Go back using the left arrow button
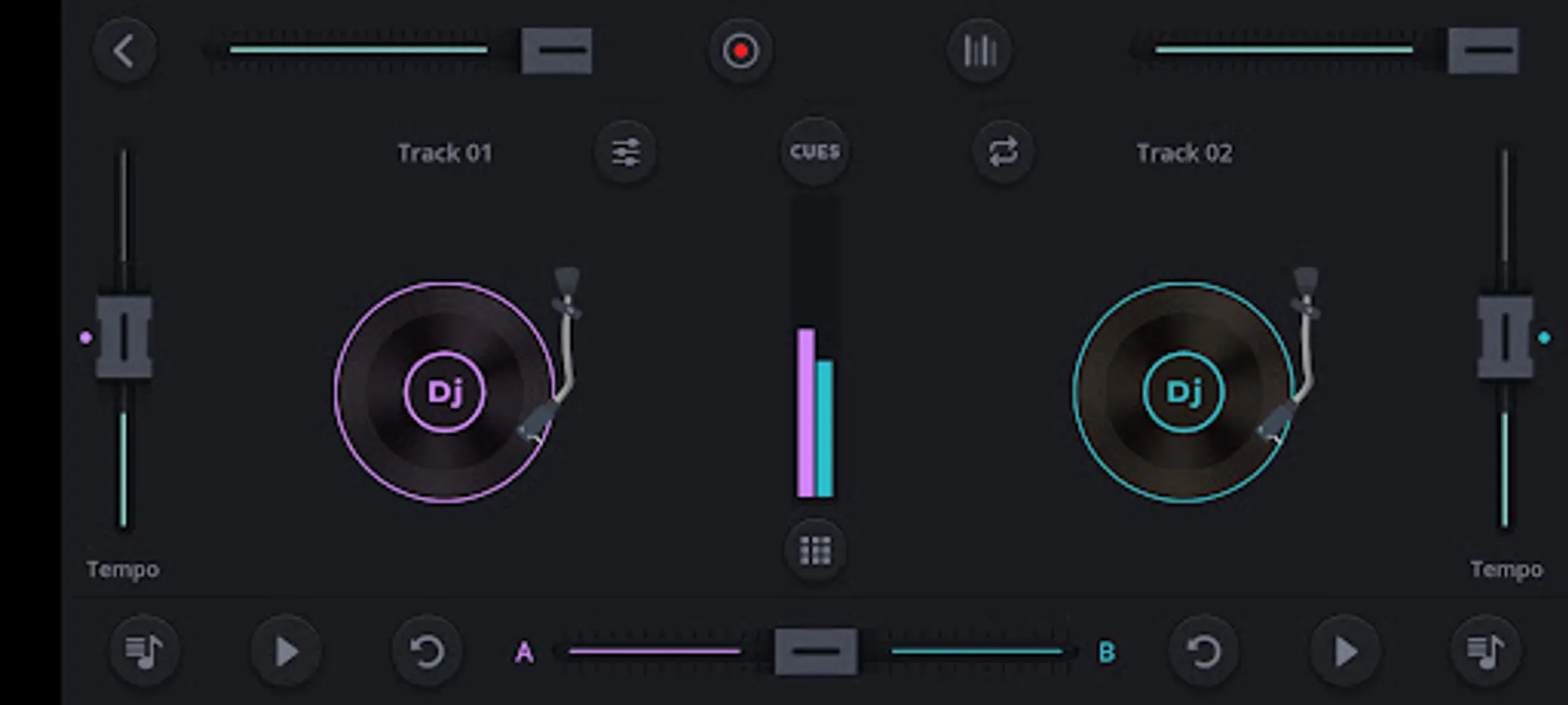 (124, 52)
